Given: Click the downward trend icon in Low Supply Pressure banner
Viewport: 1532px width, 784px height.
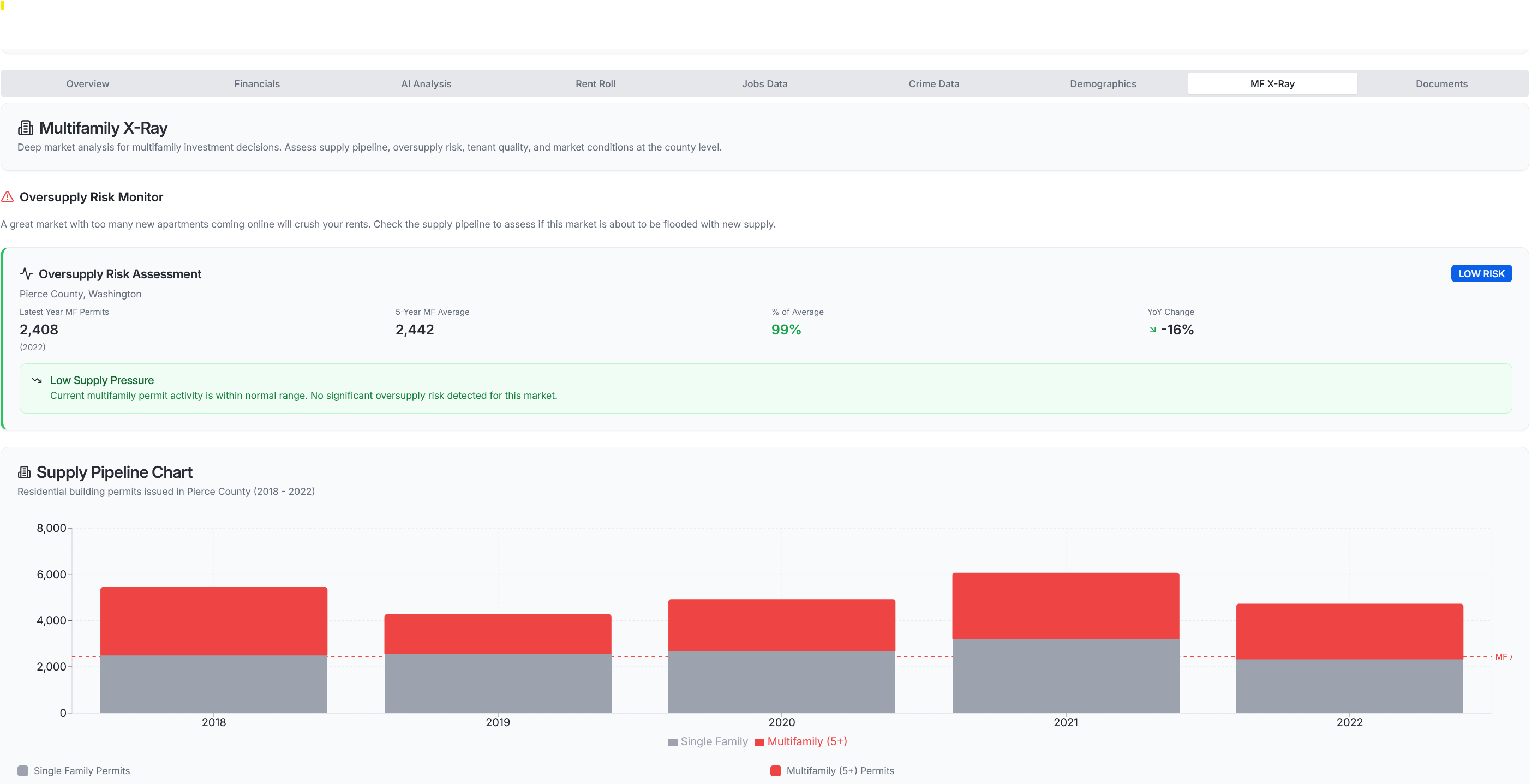Looking at the screenshot, I should [x=37, y=380].
